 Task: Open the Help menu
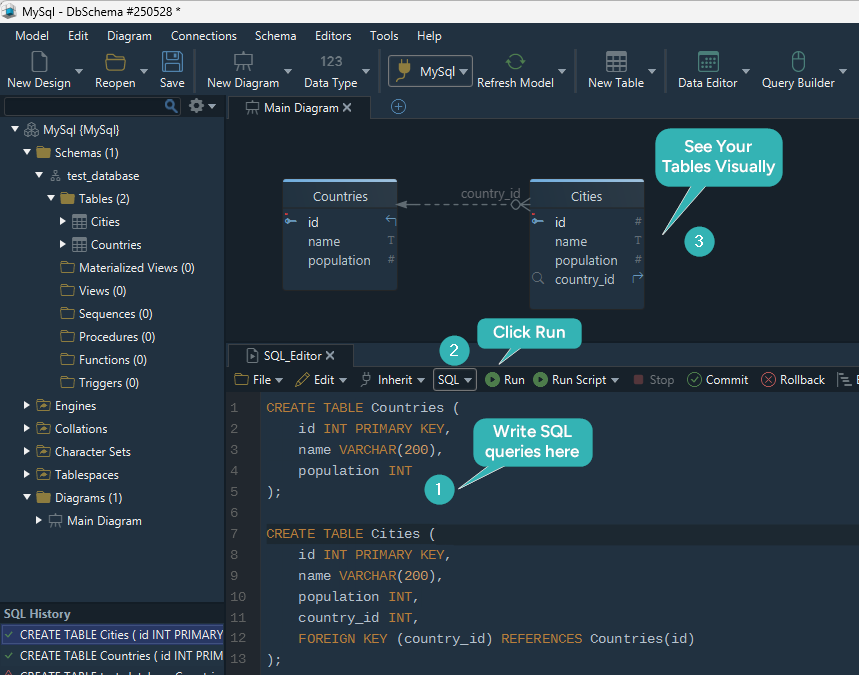coord(429,36)
